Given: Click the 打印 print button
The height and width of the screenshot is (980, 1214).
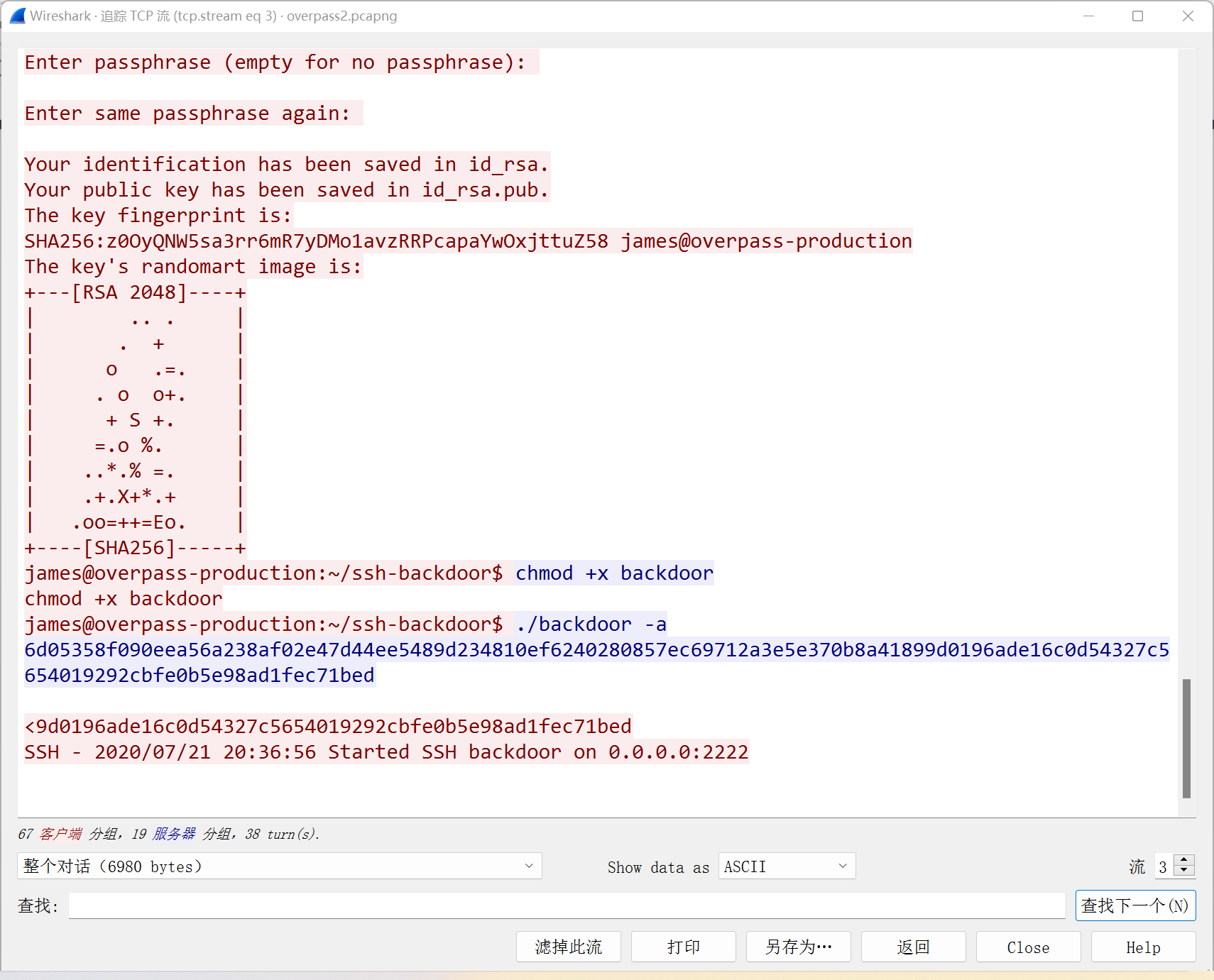Looking at the screenshot, I should [683, 947].
